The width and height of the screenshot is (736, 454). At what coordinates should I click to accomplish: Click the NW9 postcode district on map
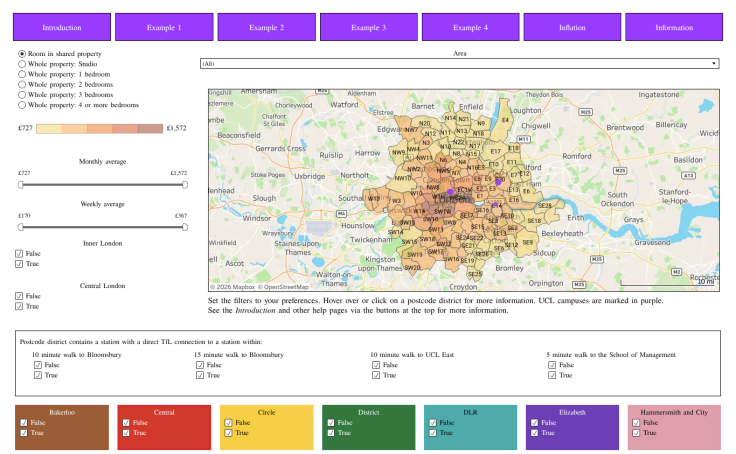399,152
